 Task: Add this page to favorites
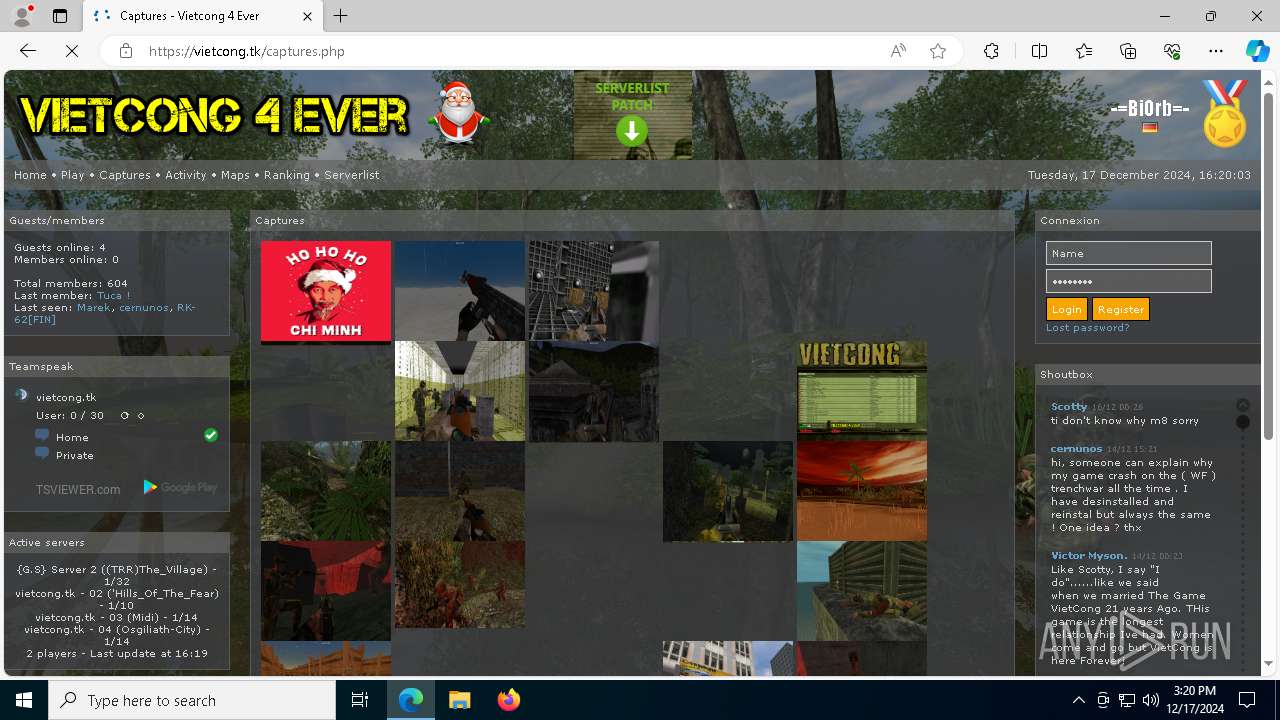pos(937,51)
